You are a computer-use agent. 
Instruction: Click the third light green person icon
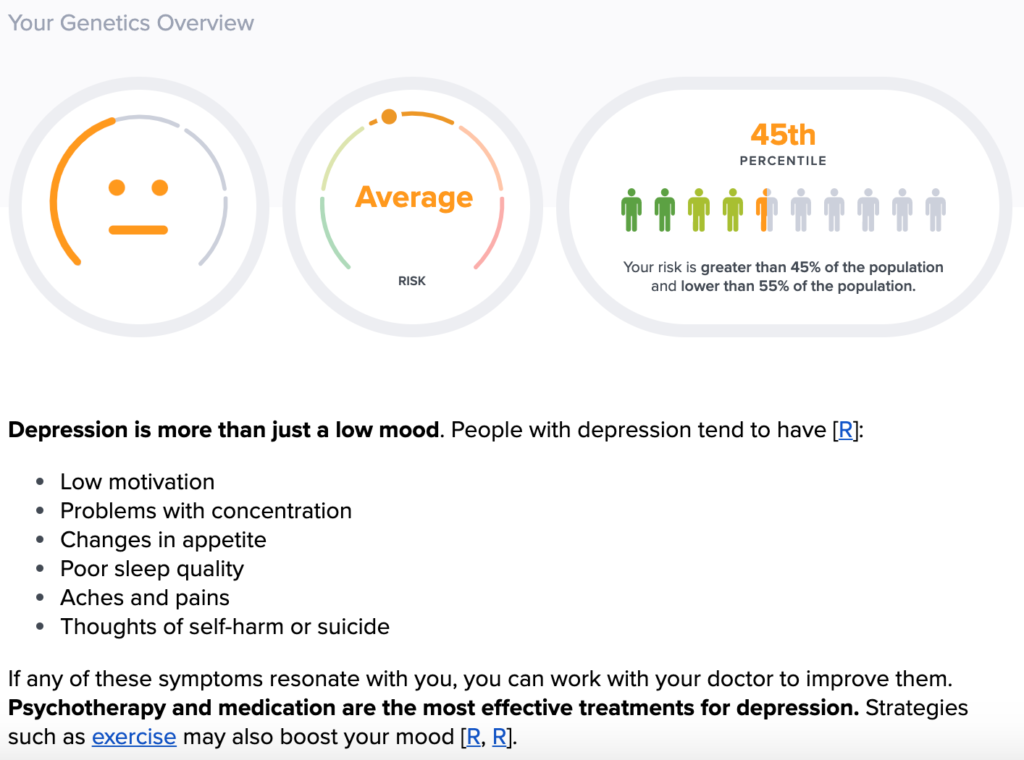click(x=699, y=210)
